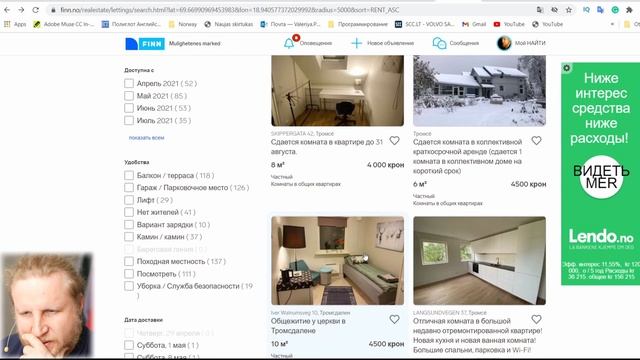Tick the Лифт checkbox

click(x=129, y=200)
